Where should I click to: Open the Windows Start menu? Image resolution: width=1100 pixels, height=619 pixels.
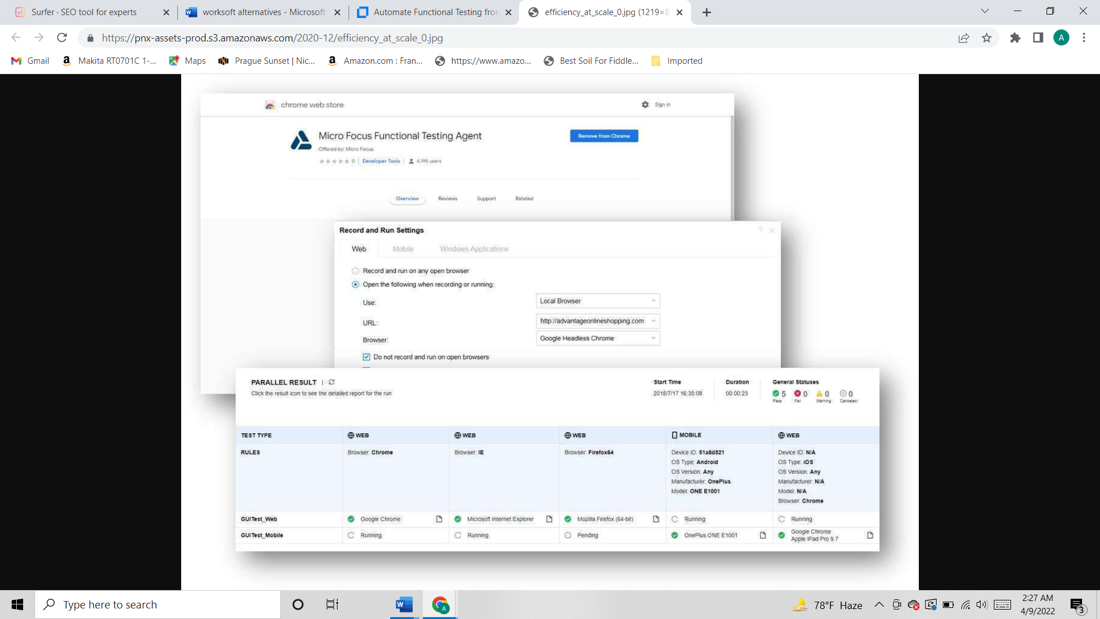18,604
